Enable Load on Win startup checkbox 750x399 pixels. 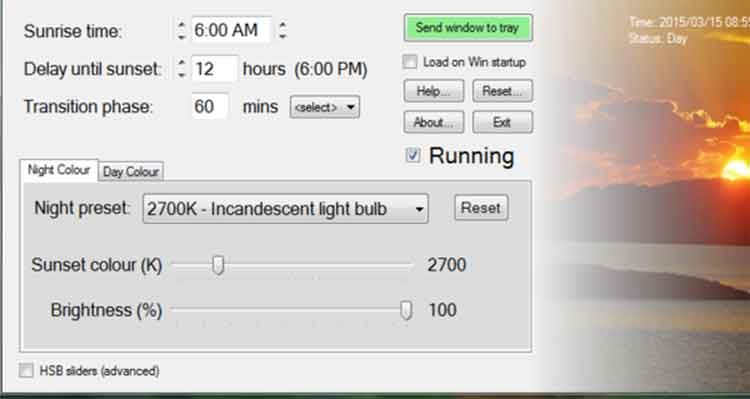coord(410,62)
